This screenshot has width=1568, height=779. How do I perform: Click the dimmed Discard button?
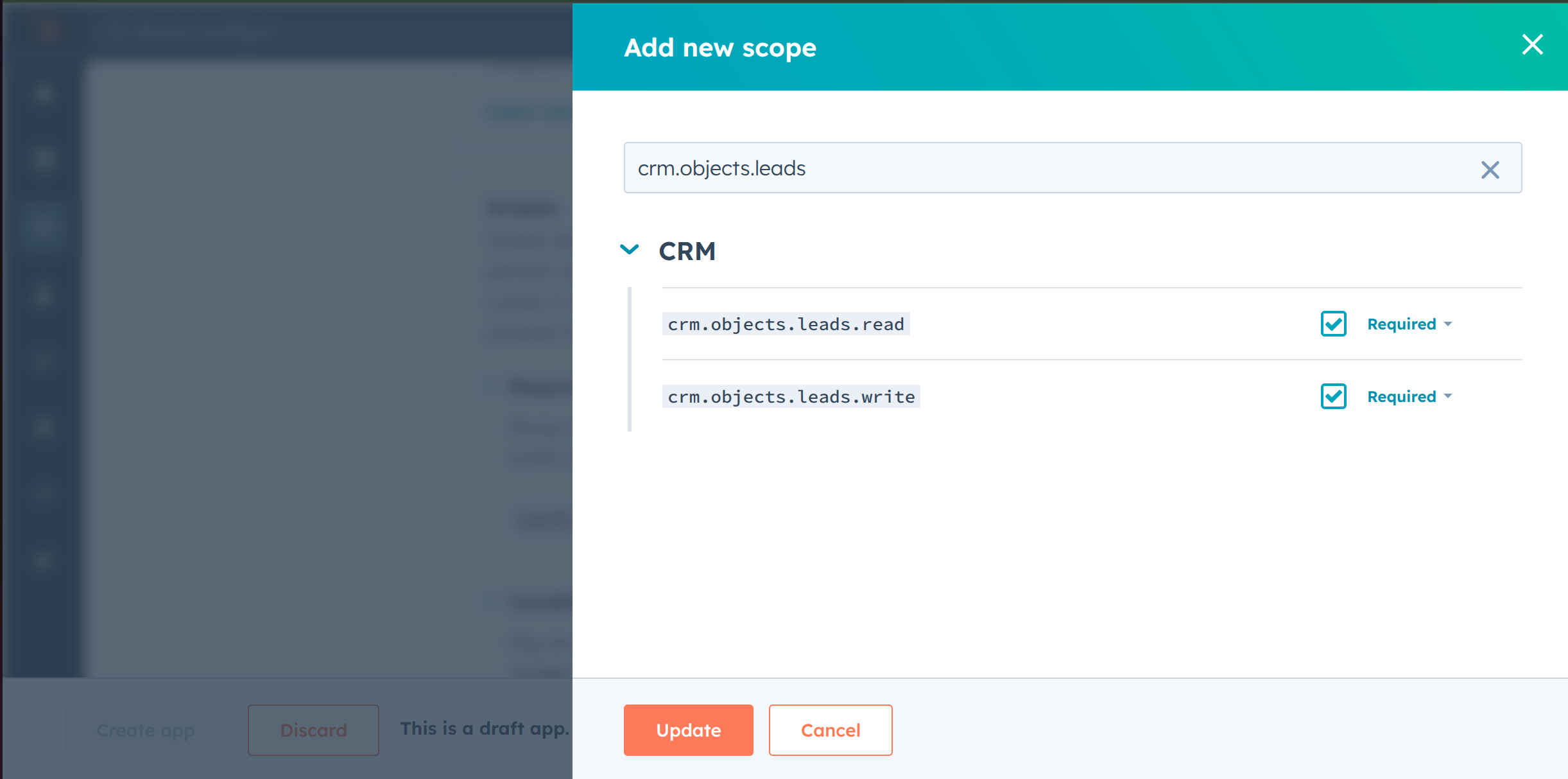[313, 730]
